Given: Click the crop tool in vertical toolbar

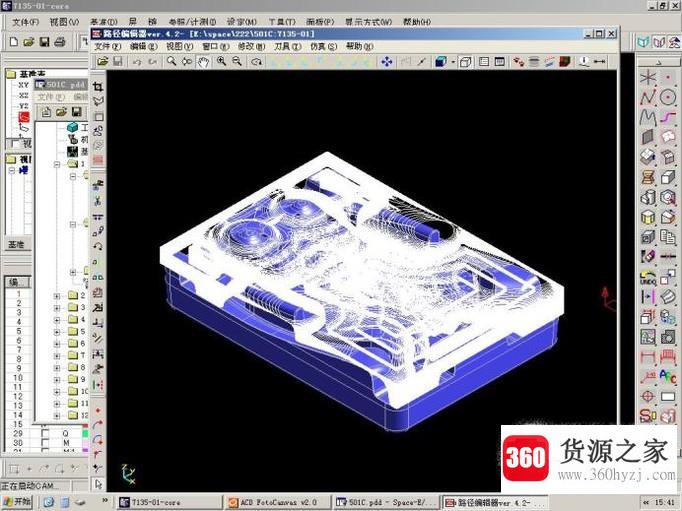Looking at the screenshot, I should tap(98, 87).
